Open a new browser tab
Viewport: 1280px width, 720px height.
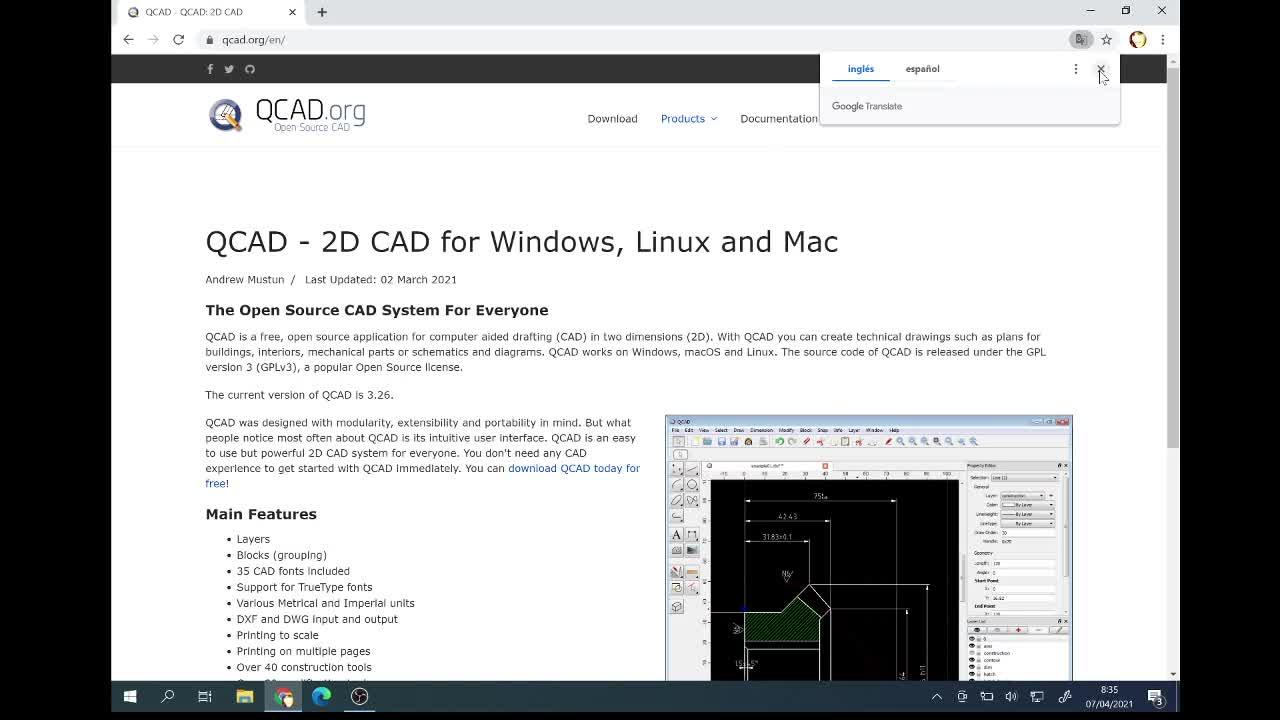[x=322, y=12]
